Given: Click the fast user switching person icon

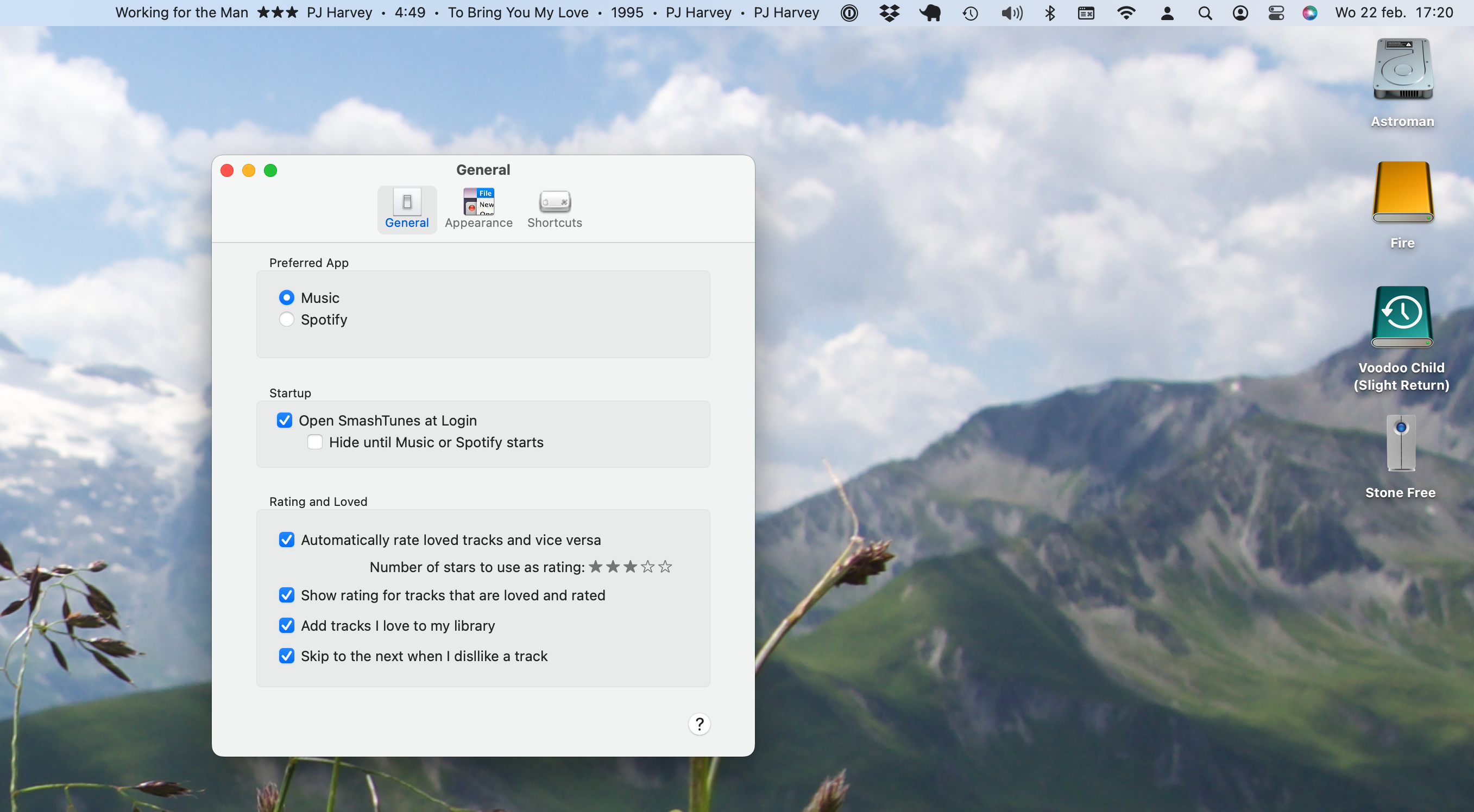Looking at the screenshot, I should (x=1167, y=12).
